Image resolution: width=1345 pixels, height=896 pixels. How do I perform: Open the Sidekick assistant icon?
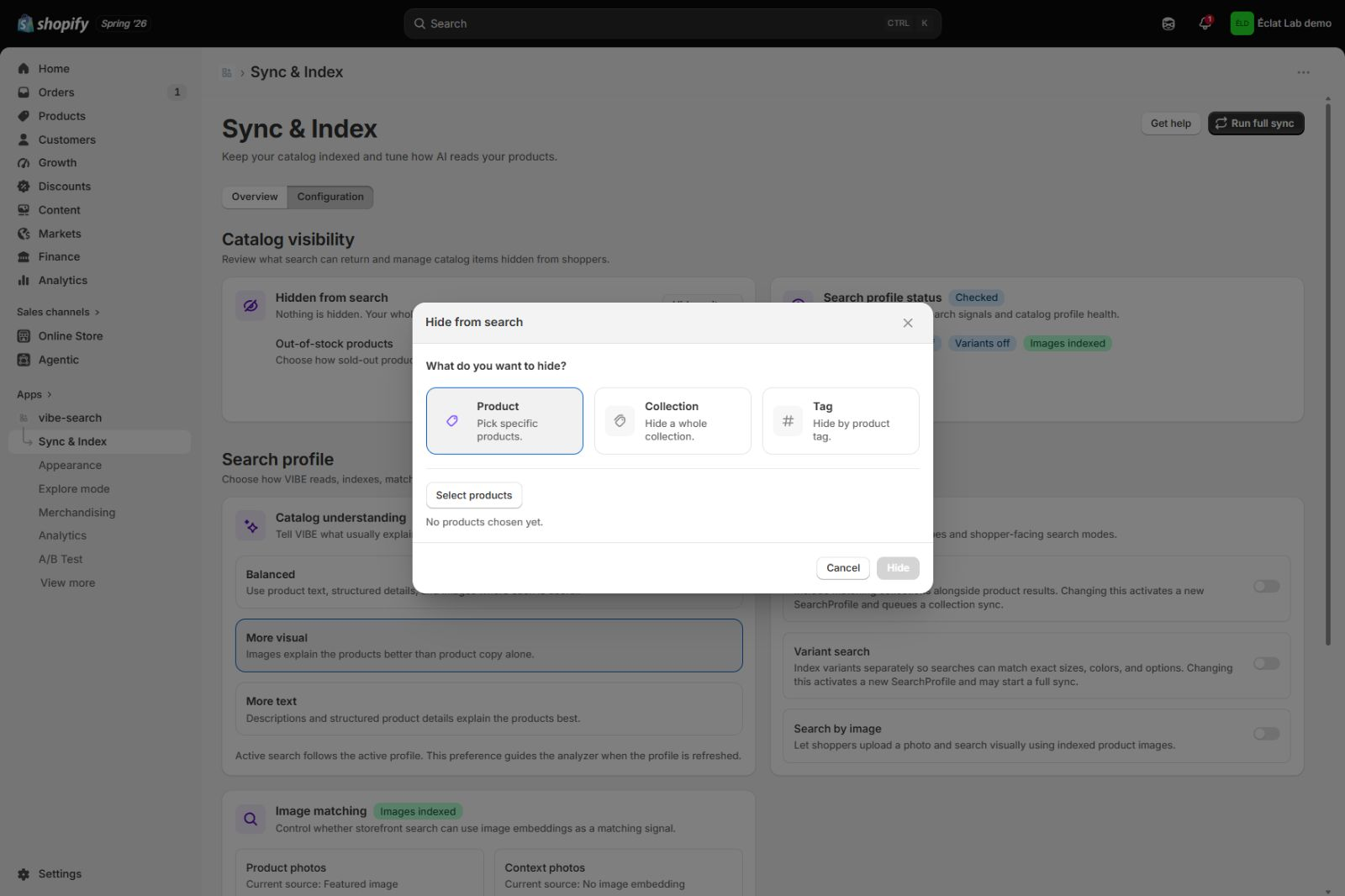point(1168,24)
